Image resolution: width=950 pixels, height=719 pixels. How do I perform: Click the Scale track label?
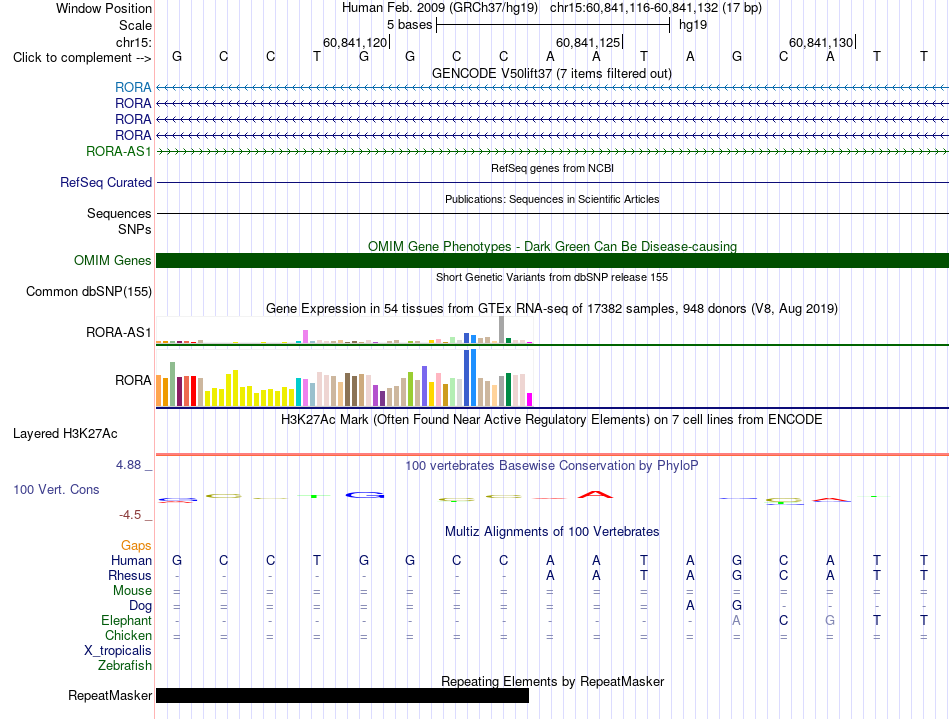click(x=135, y=25)
